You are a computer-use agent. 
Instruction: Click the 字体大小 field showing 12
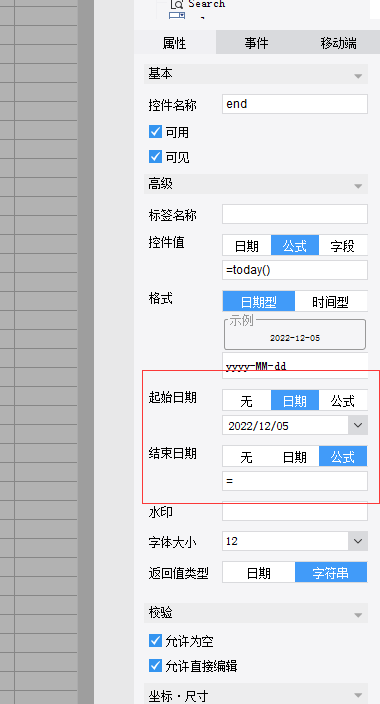pos(285,541)
